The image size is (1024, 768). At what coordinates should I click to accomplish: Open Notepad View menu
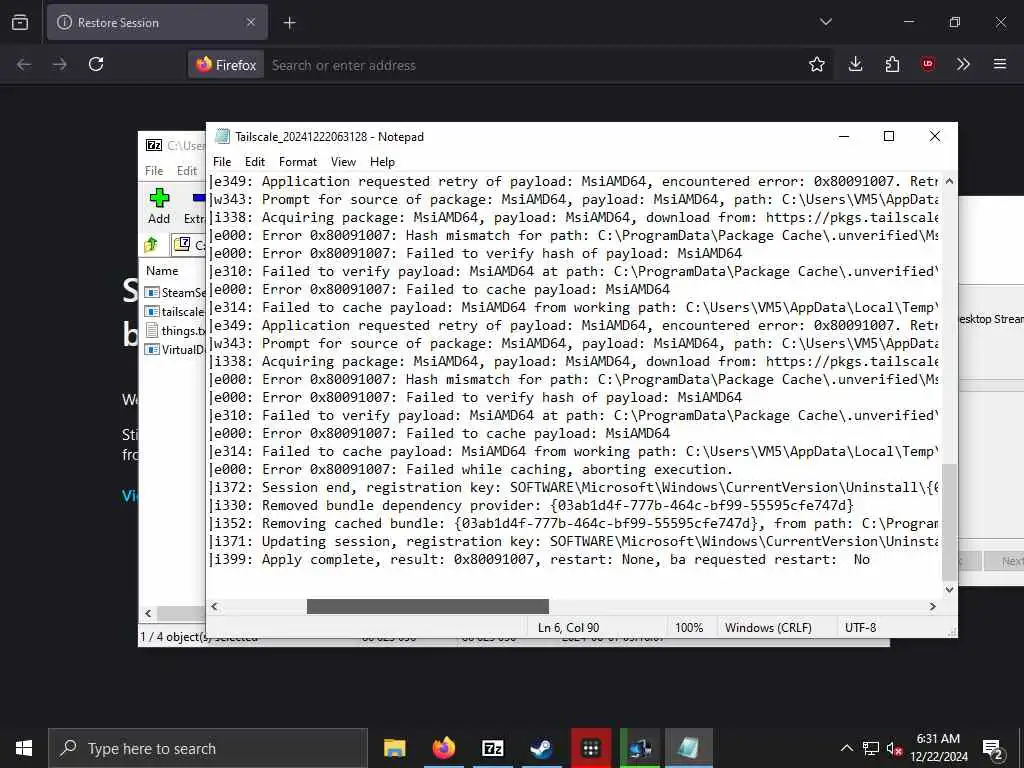[x=343, y=162]
